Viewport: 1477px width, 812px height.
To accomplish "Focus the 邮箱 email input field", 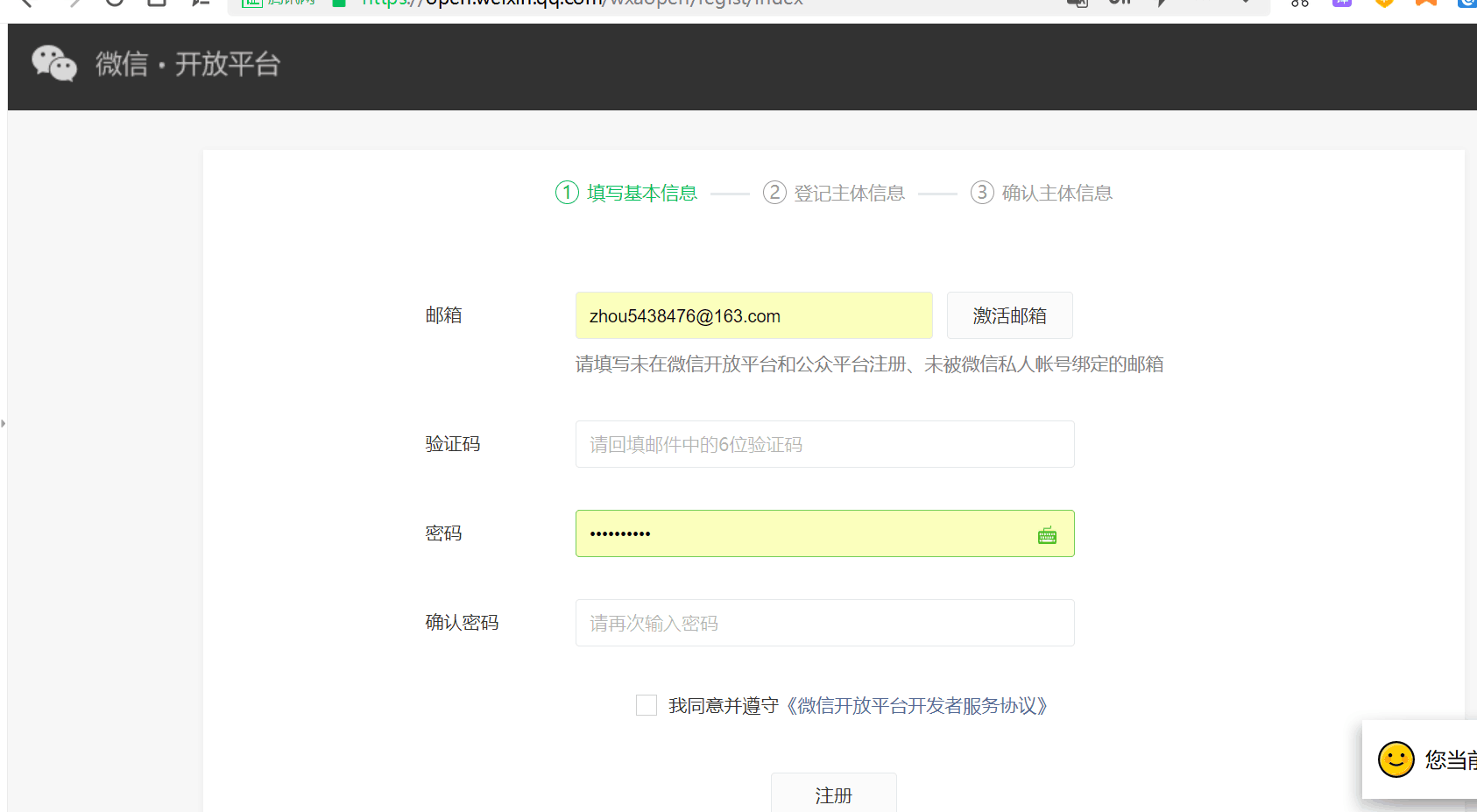I will pos(753,316).
